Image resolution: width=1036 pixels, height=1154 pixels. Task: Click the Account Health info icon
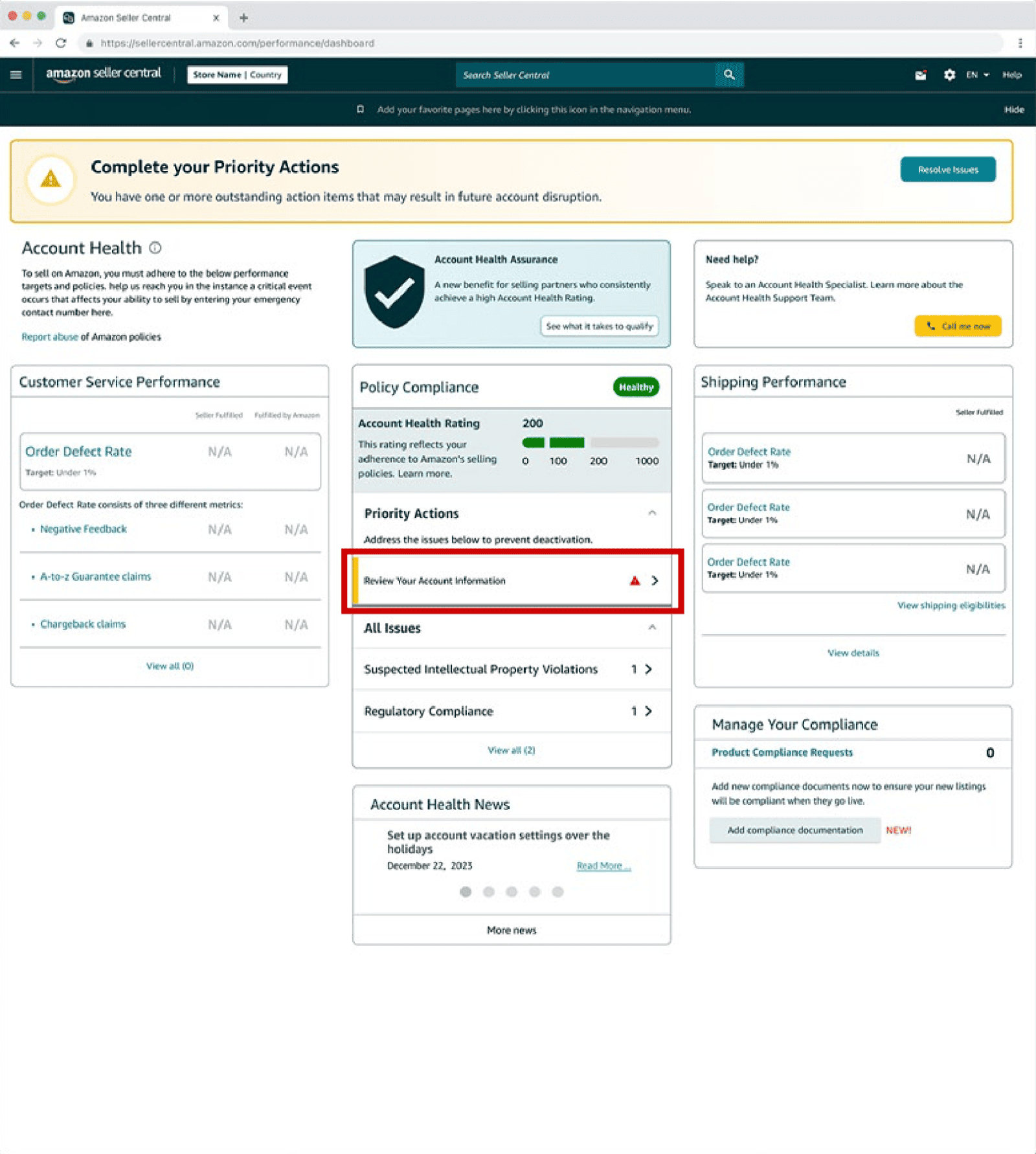[155, 247]
